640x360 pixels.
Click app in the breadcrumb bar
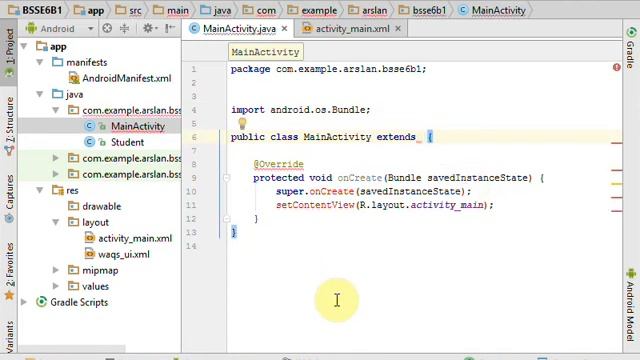(96, 10)
